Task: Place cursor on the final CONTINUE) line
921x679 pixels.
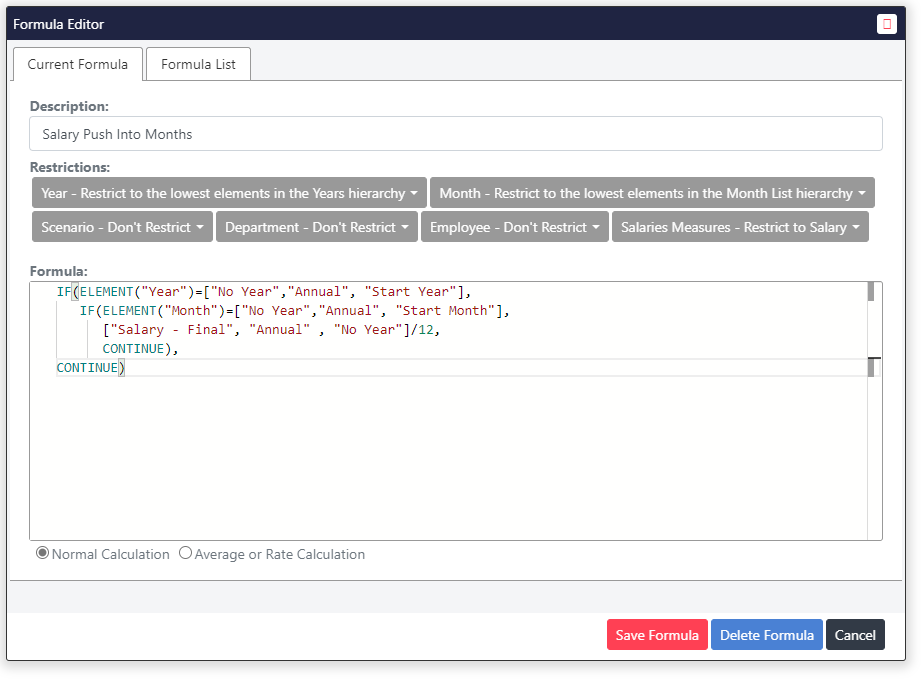Action: pyautogui.click(x=90, y=368)
